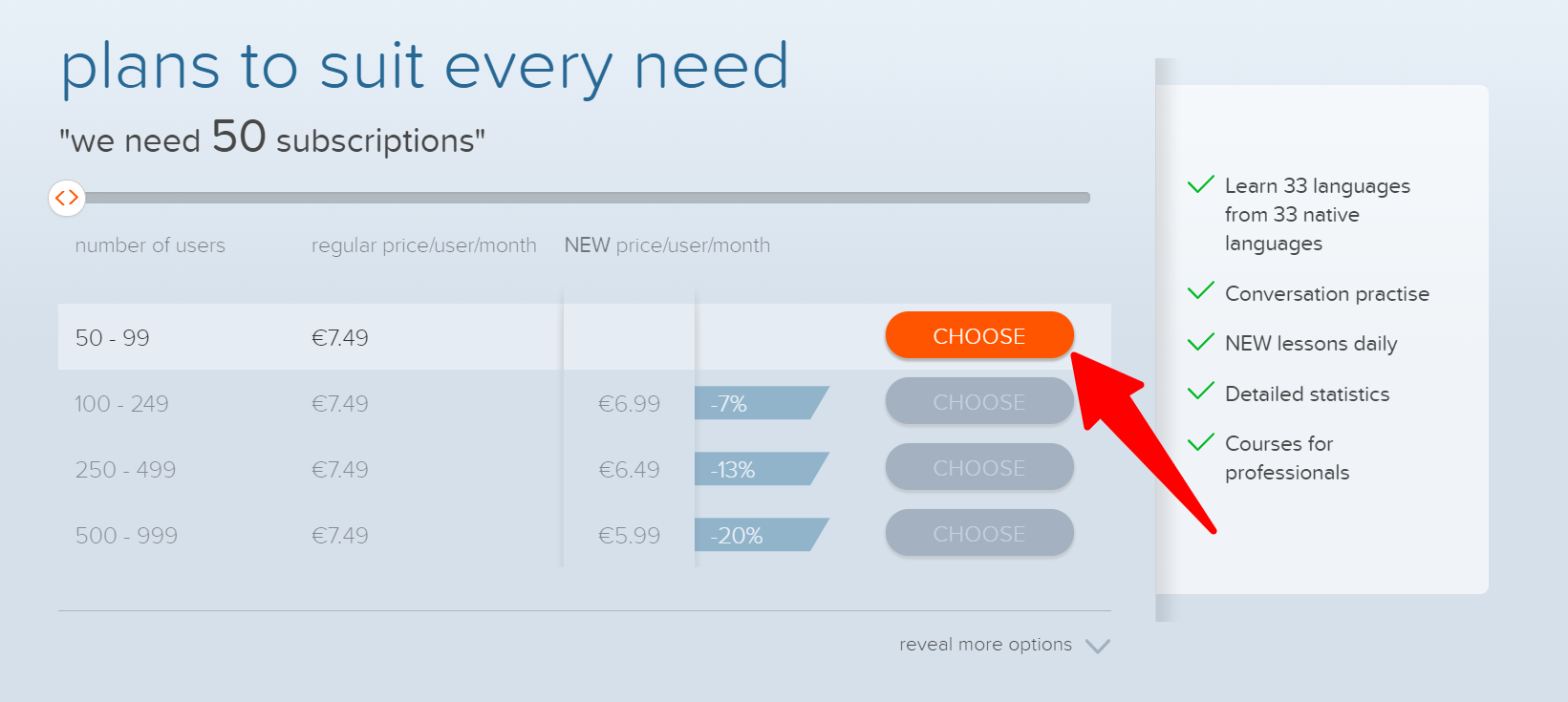The image size is (1568, 702).
Task: Click the checkmark beside NEW lessons daily
Action: pyautogui.click(x=1202, y=342)
